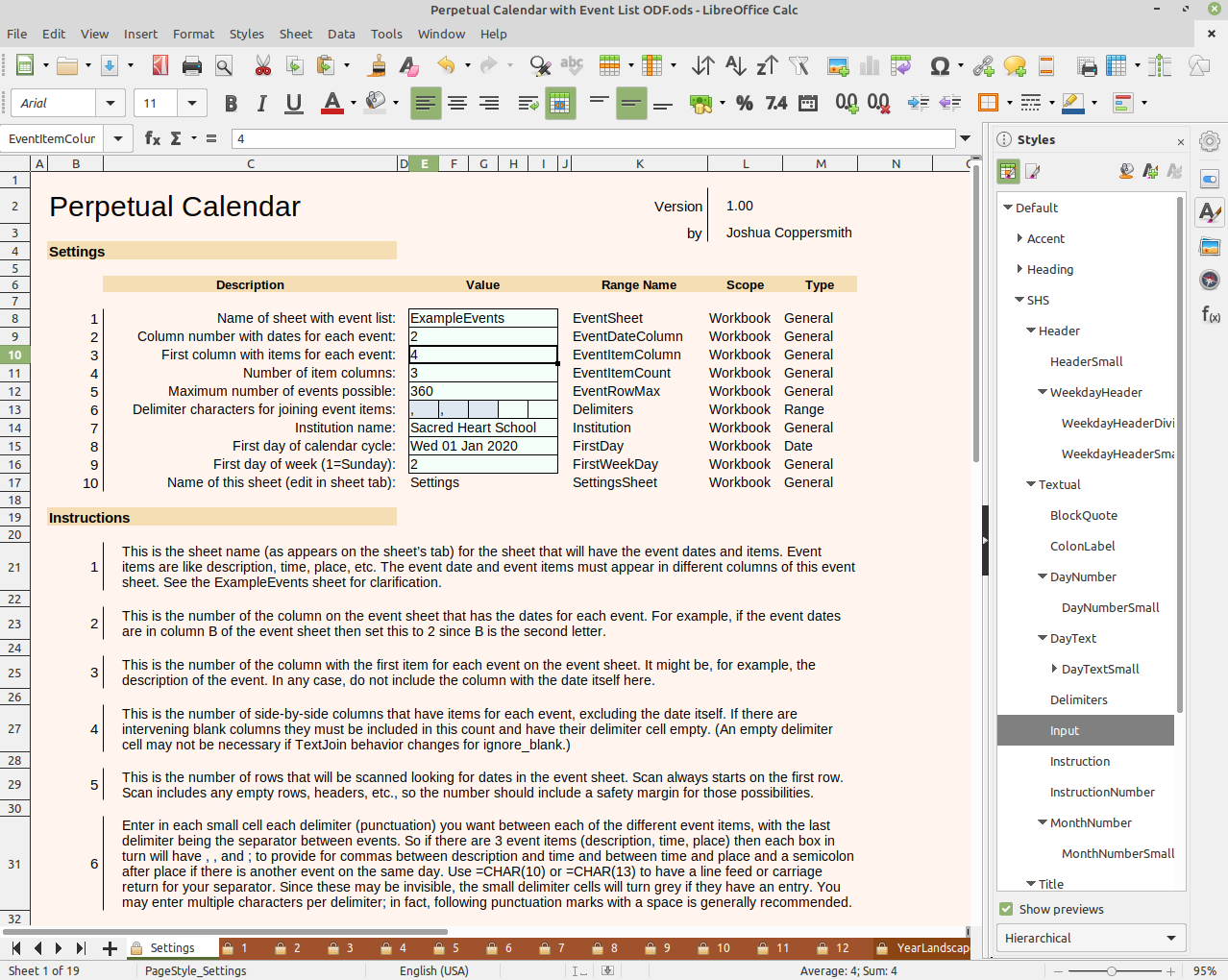Collapse the WeekdayHeader style node
Image resolution: width=1228 pixels, height=980 pixels.
point(1043,392)
